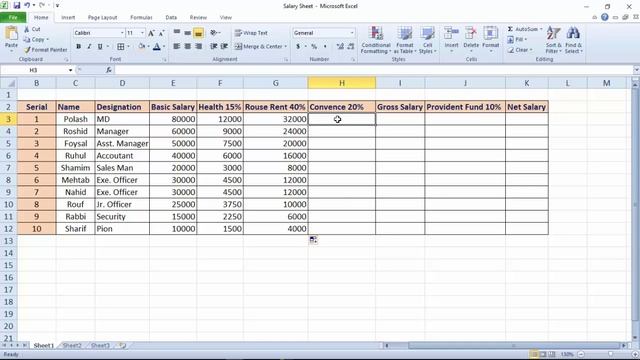Open Sort & Filter menu
The height and width of the screenshot is (360, 640).
click(x=553, y=40)
